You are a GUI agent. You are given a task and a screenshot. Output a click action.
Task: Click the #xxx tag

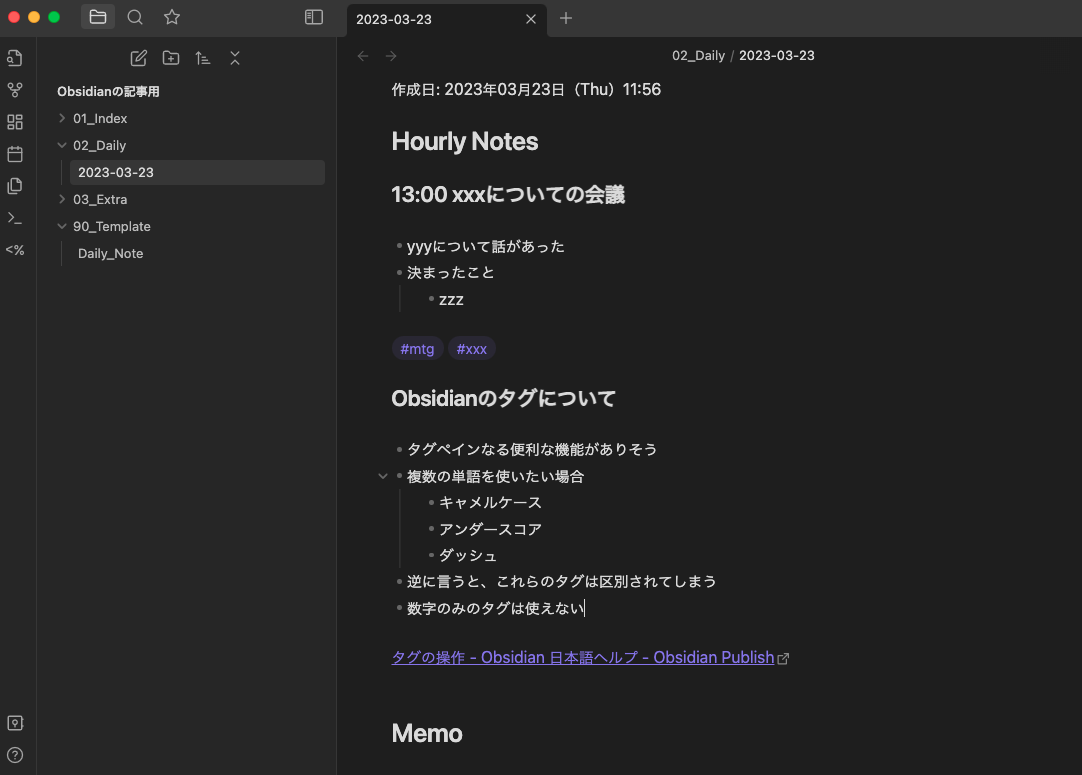[472, 349]
